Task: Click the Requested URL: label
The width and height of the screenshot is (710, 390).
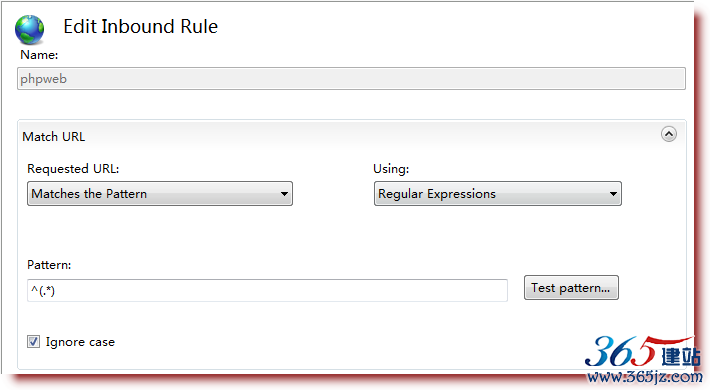Action: (x=73, y=169)
